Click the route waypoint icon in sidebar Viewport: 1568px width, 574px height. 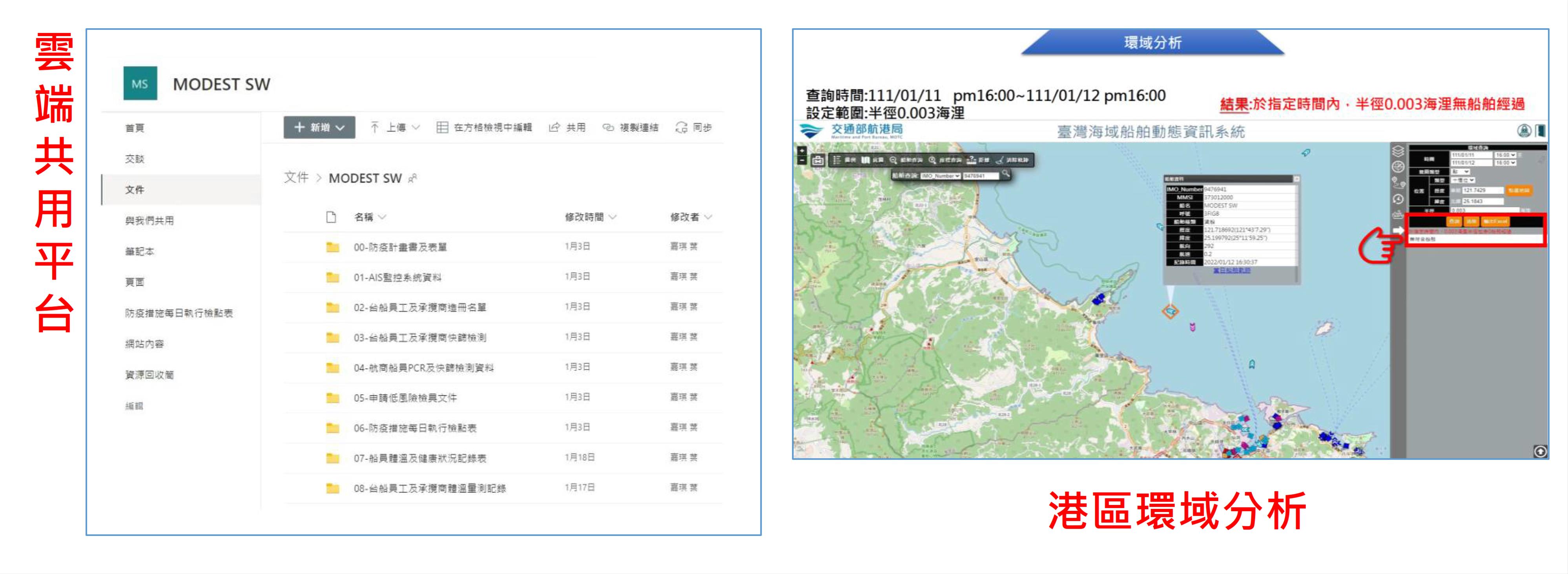1398,182
